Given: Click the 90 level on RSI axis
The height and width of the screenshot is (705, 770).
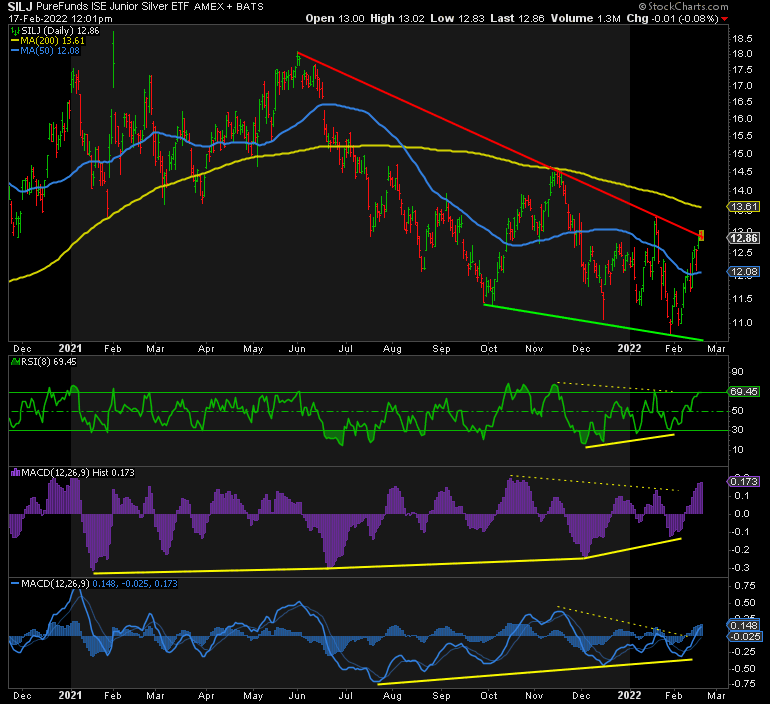Looking at the screenshot, I should pos(738,372).
